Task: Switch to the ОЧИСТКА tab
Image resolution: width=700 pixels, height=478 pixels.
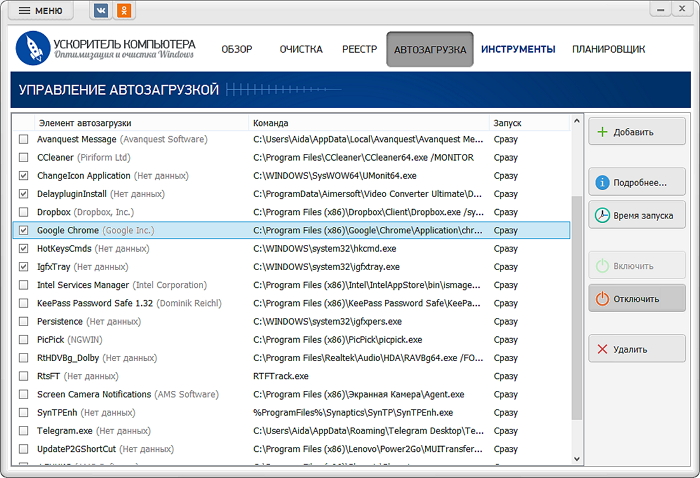Action: [x=301, y=49]
